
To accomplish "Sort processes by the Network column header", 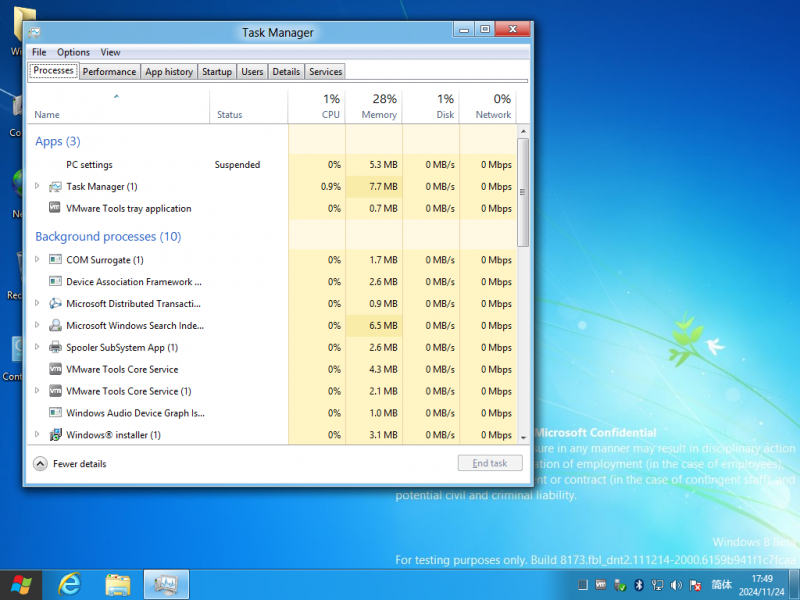I will [488, 107].
